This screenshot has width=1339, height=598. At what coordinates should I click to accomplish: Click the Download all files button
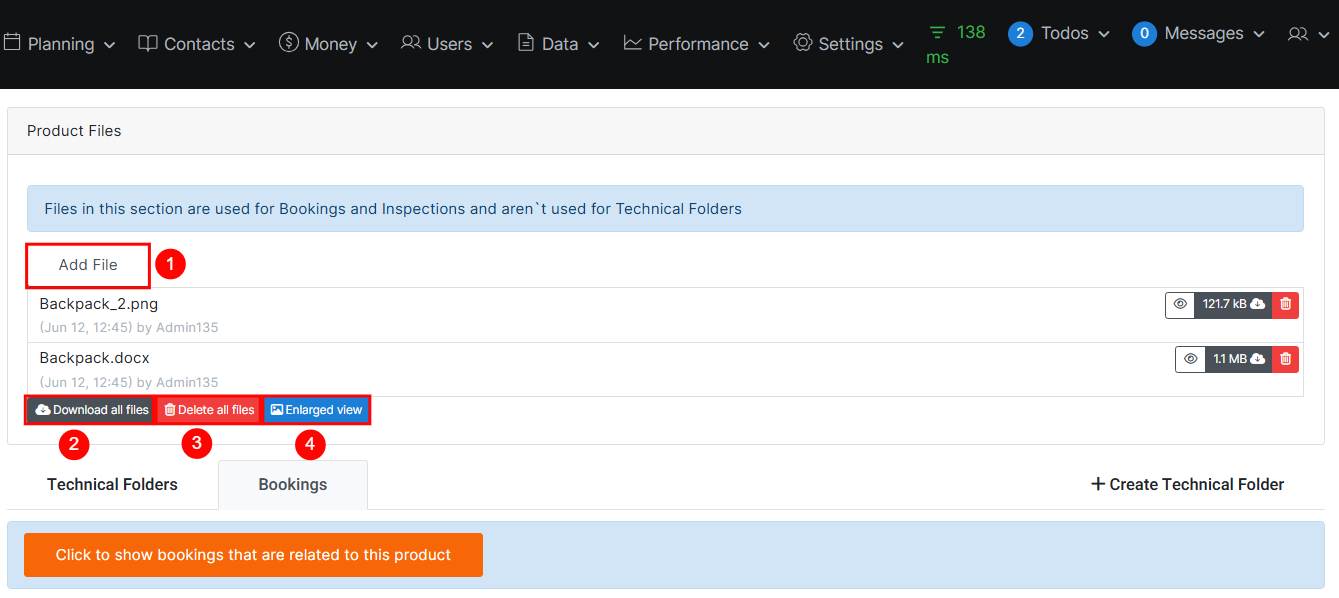pyautogui.click(x=91, y=410)
